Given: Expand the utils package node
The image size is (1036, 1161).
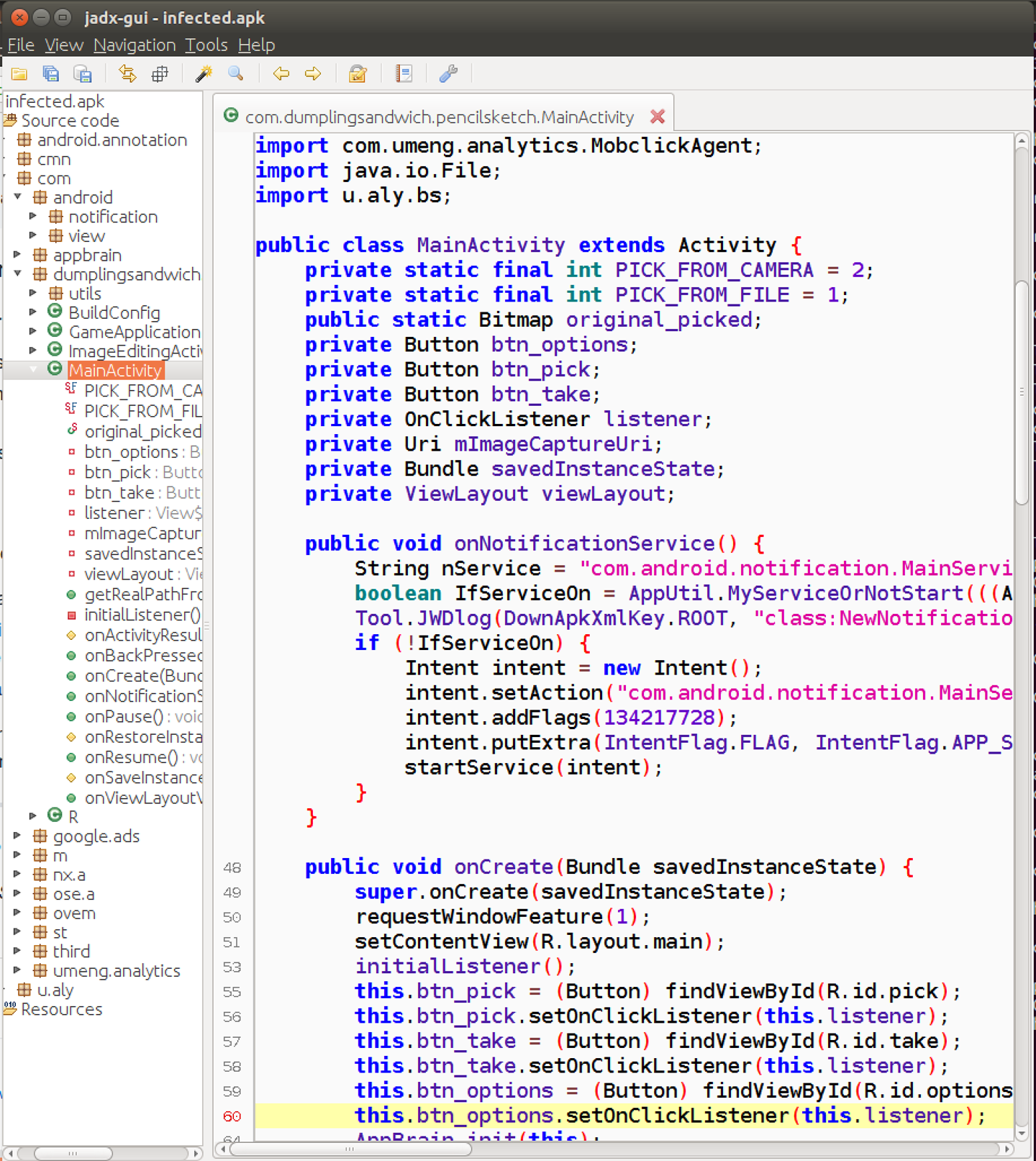Looking at the screenshot, I should pos(33,293).
